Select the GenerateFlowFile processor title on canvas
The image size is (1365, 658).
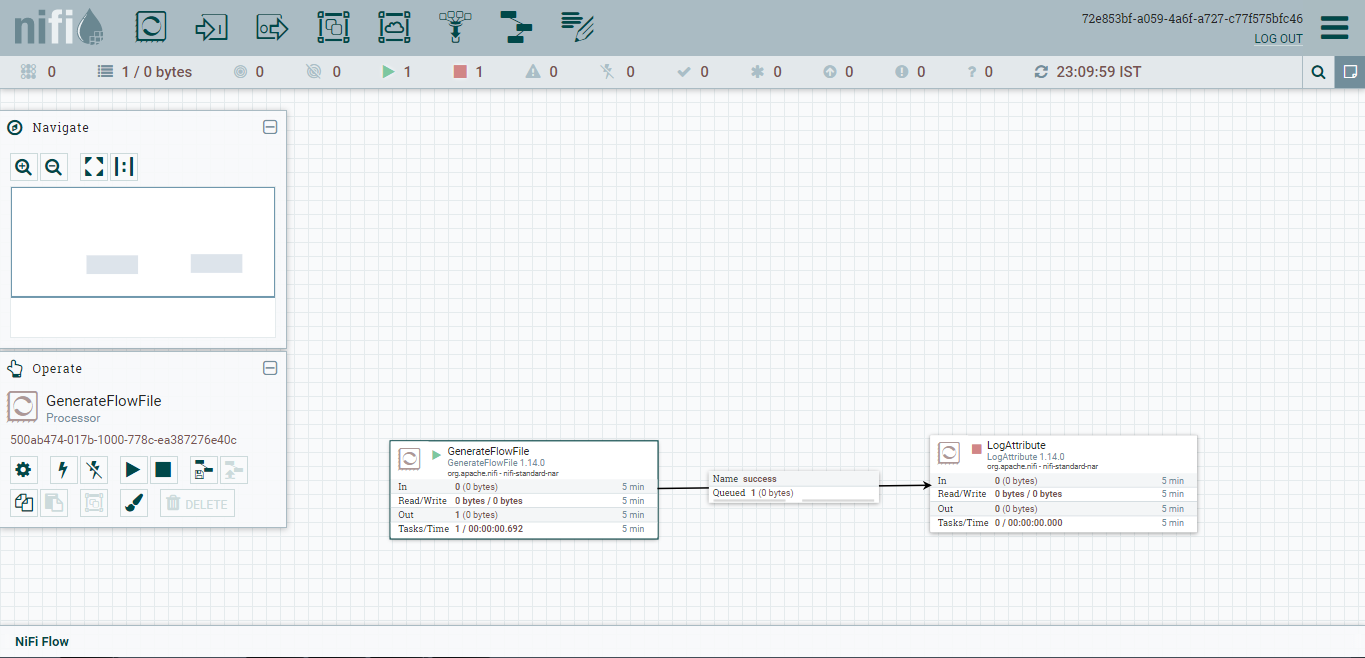click(x=488, y=451)
